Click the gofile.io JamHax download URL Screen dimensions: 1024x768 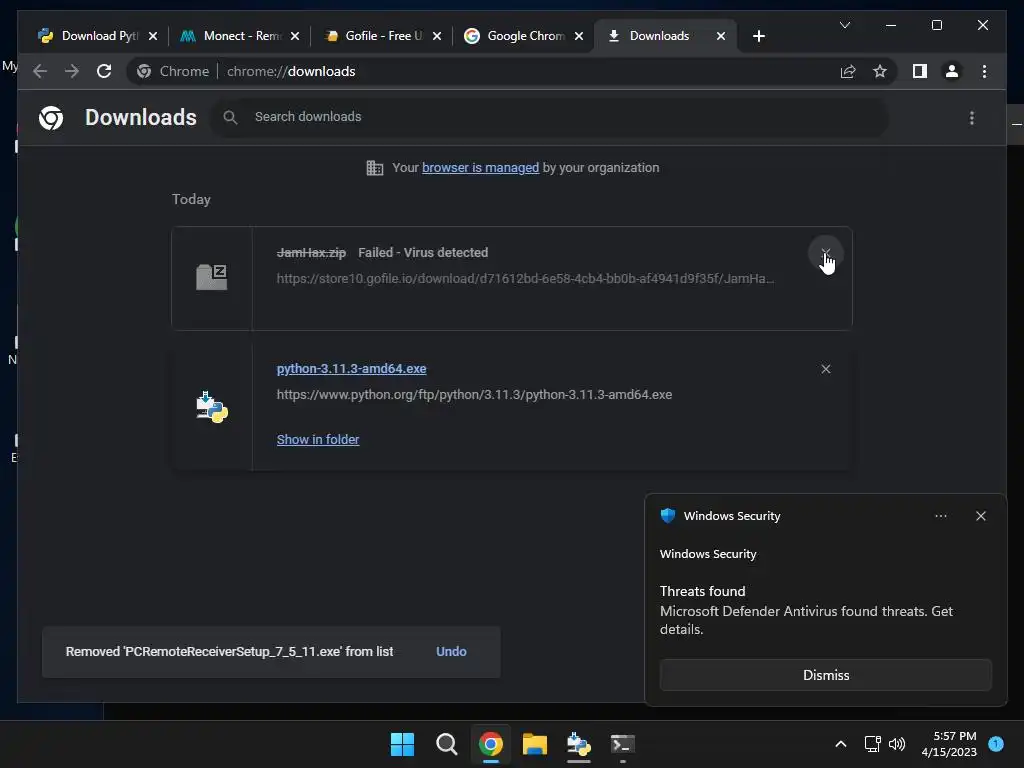[x=525, y=279]
